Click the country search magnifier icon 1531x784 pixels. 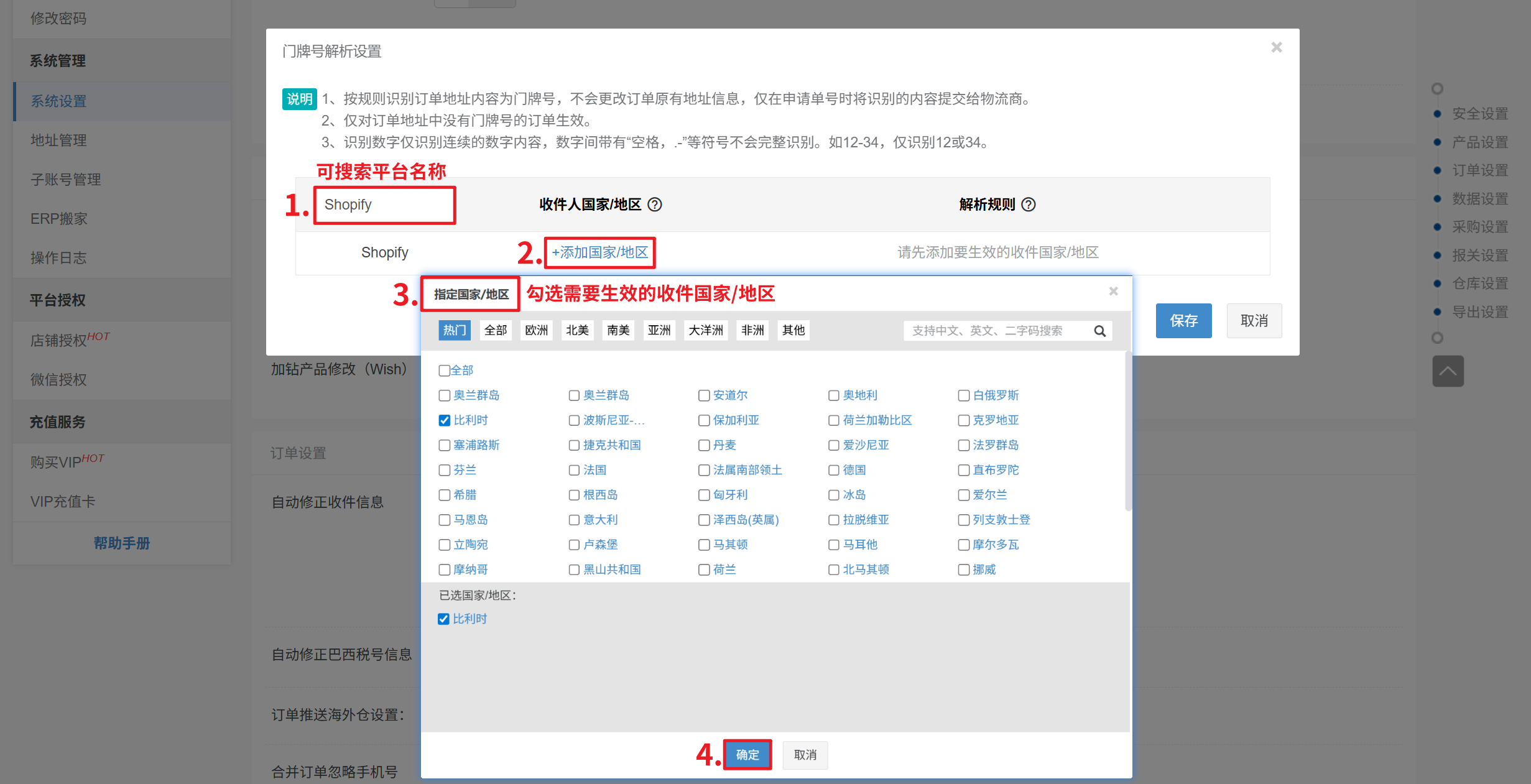(x=1099, y=331)
